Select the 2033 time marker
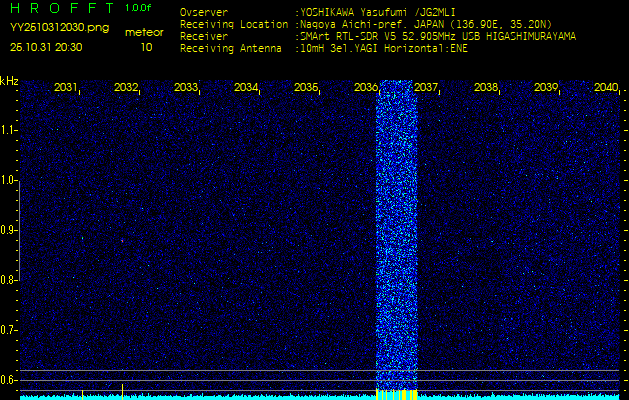 186,88
